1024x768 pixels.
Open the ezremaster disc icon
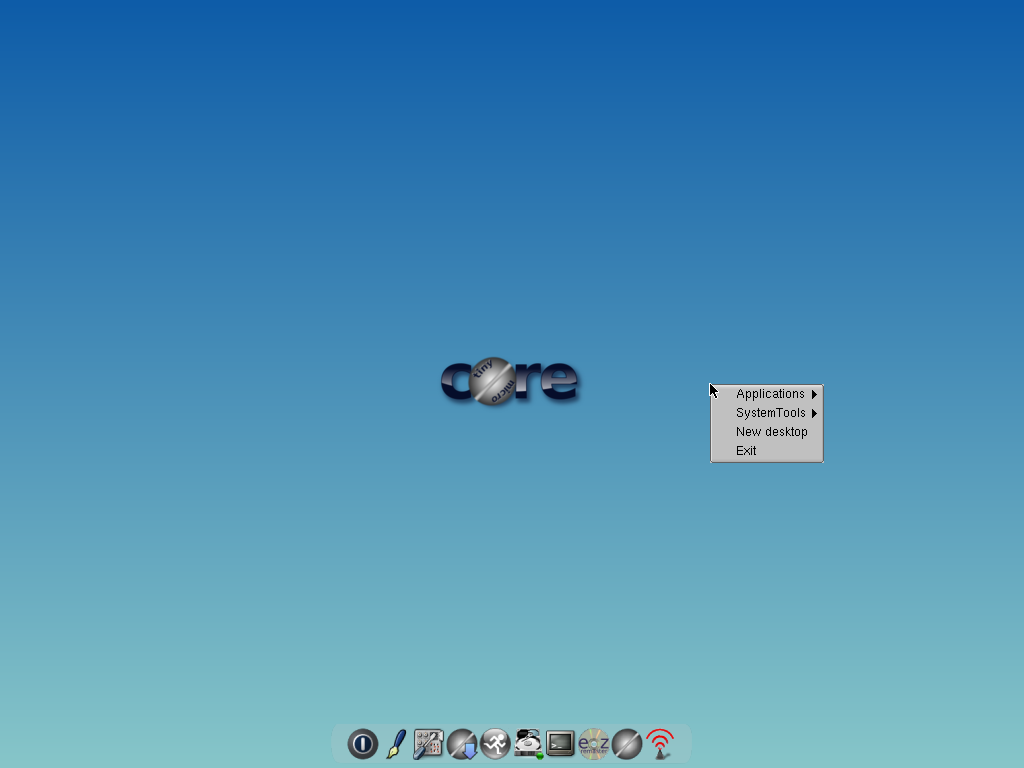(x=594, y=744)
